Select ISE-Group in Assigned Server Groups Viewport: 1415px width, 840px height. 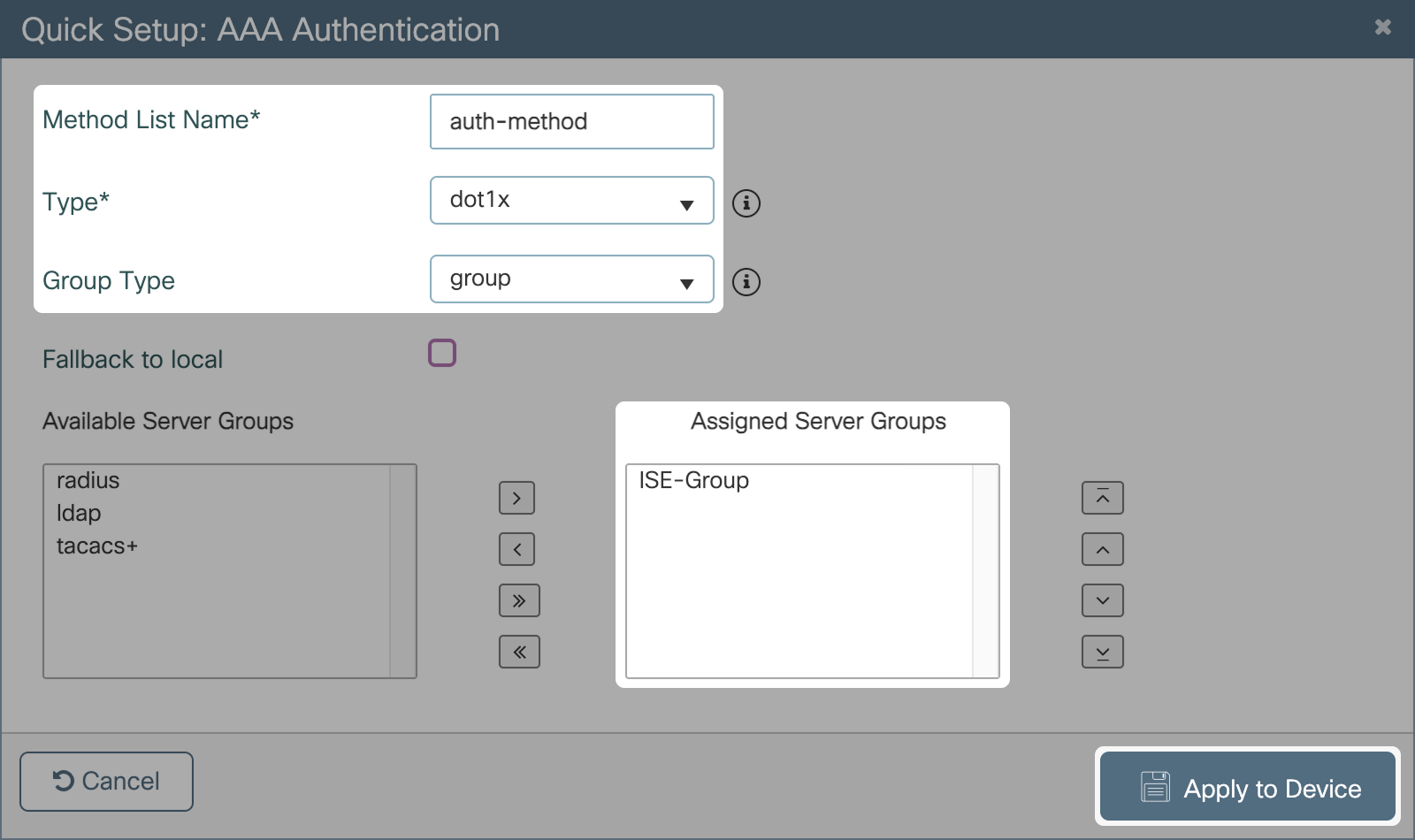[x=693, y=480]
